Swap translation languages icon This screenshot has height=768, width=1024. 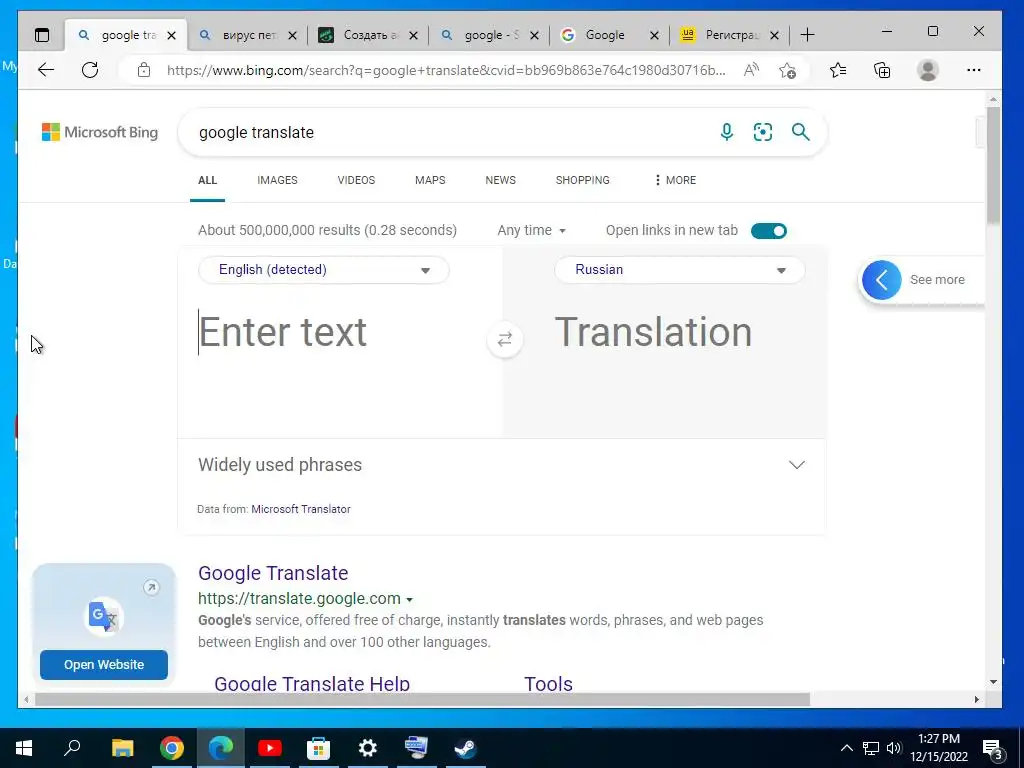[x=505, y=340]
